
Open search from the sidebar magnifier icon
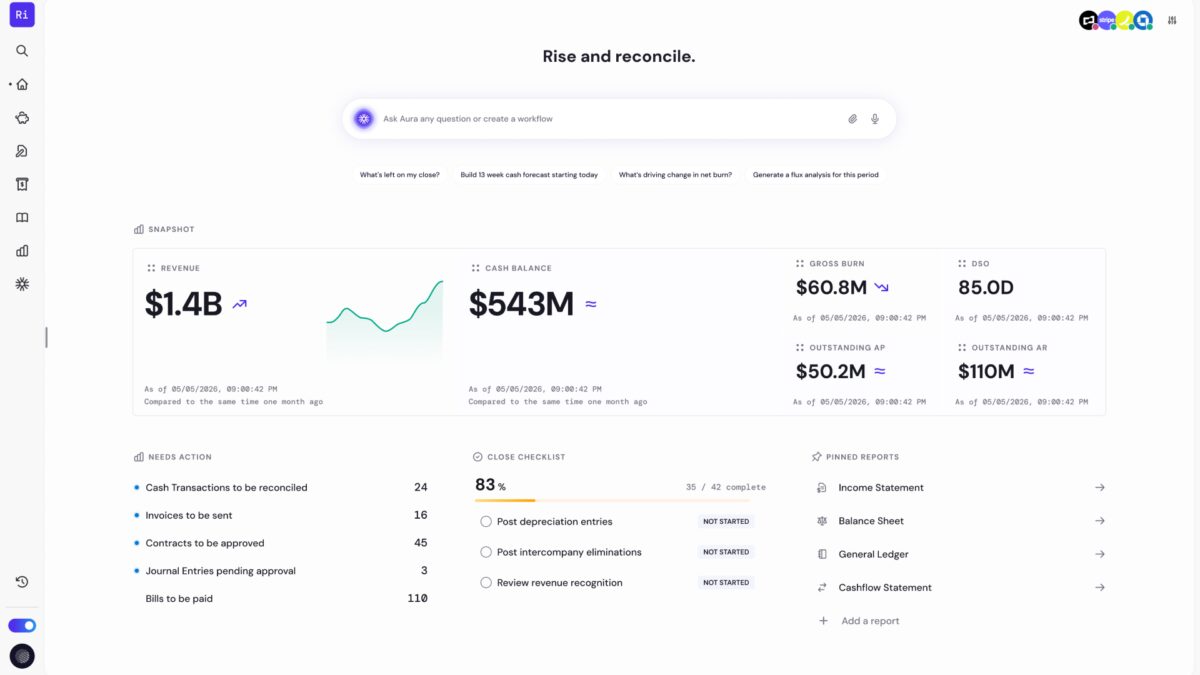coord(22,51)
